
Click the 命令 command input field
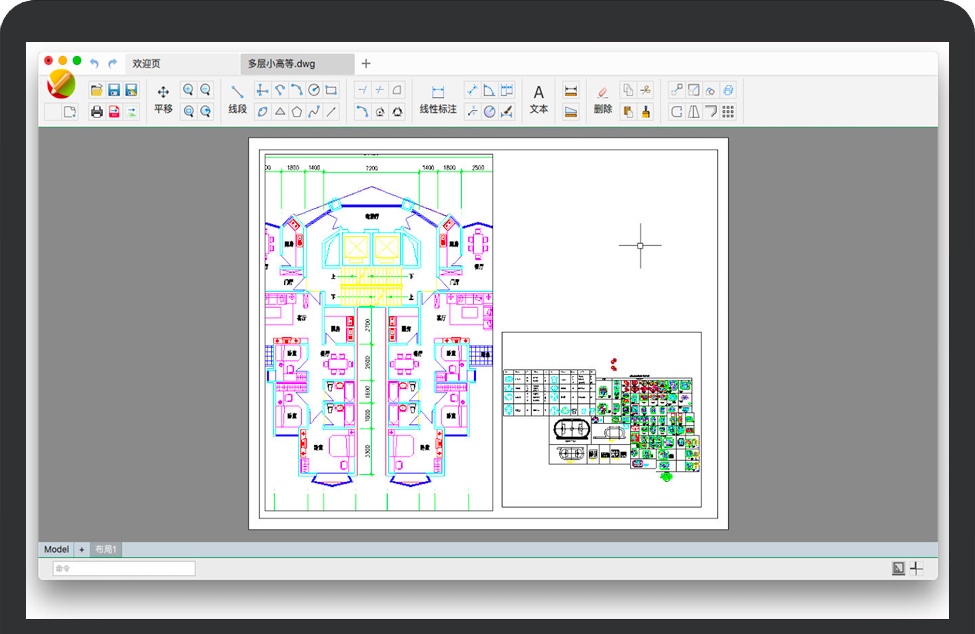tap(124, 568)
